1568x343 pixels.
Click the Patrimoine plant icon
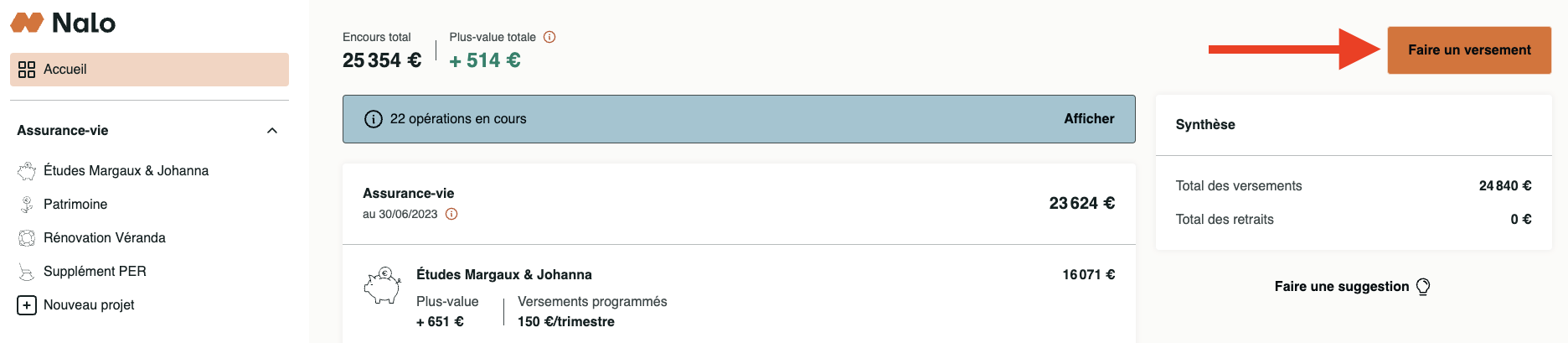pos(27,205)
